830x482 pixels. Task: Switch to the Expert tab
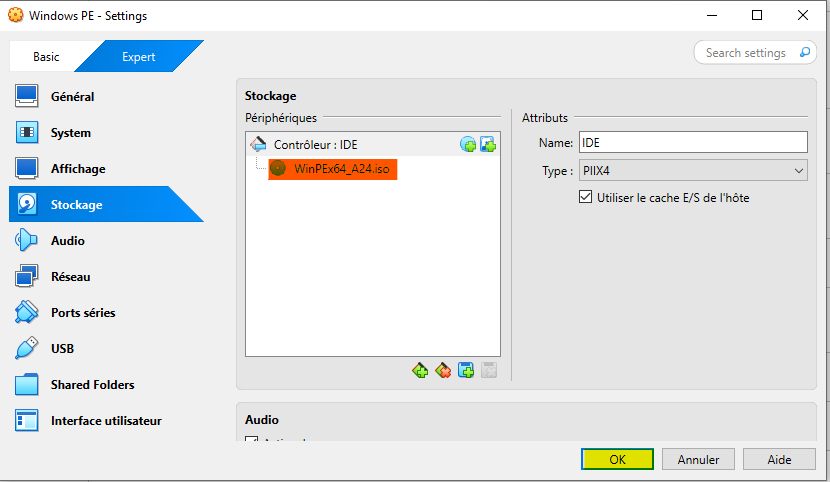pos(138,57)
